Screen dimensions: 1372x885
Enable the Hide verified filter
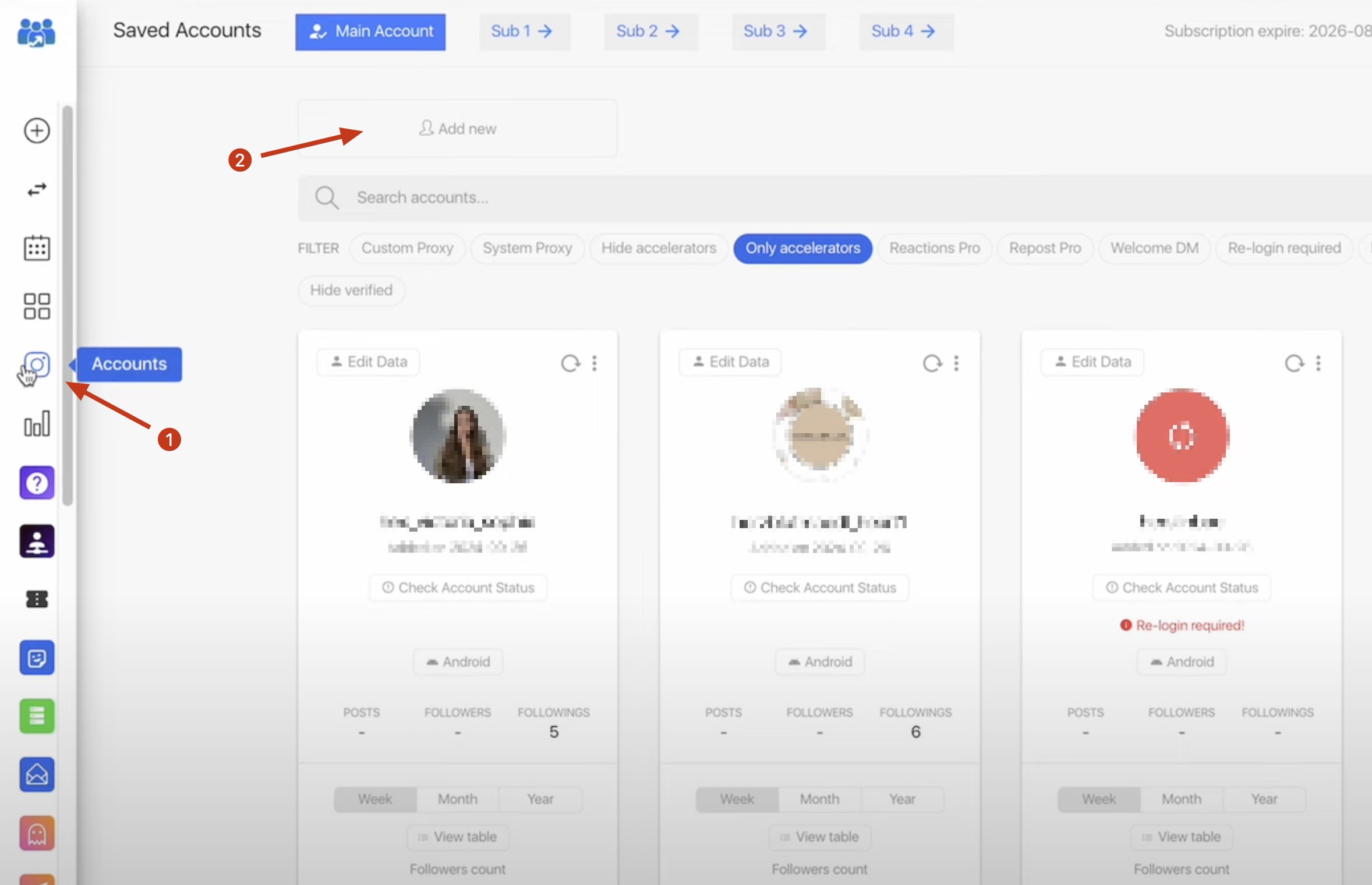point(351,291)
